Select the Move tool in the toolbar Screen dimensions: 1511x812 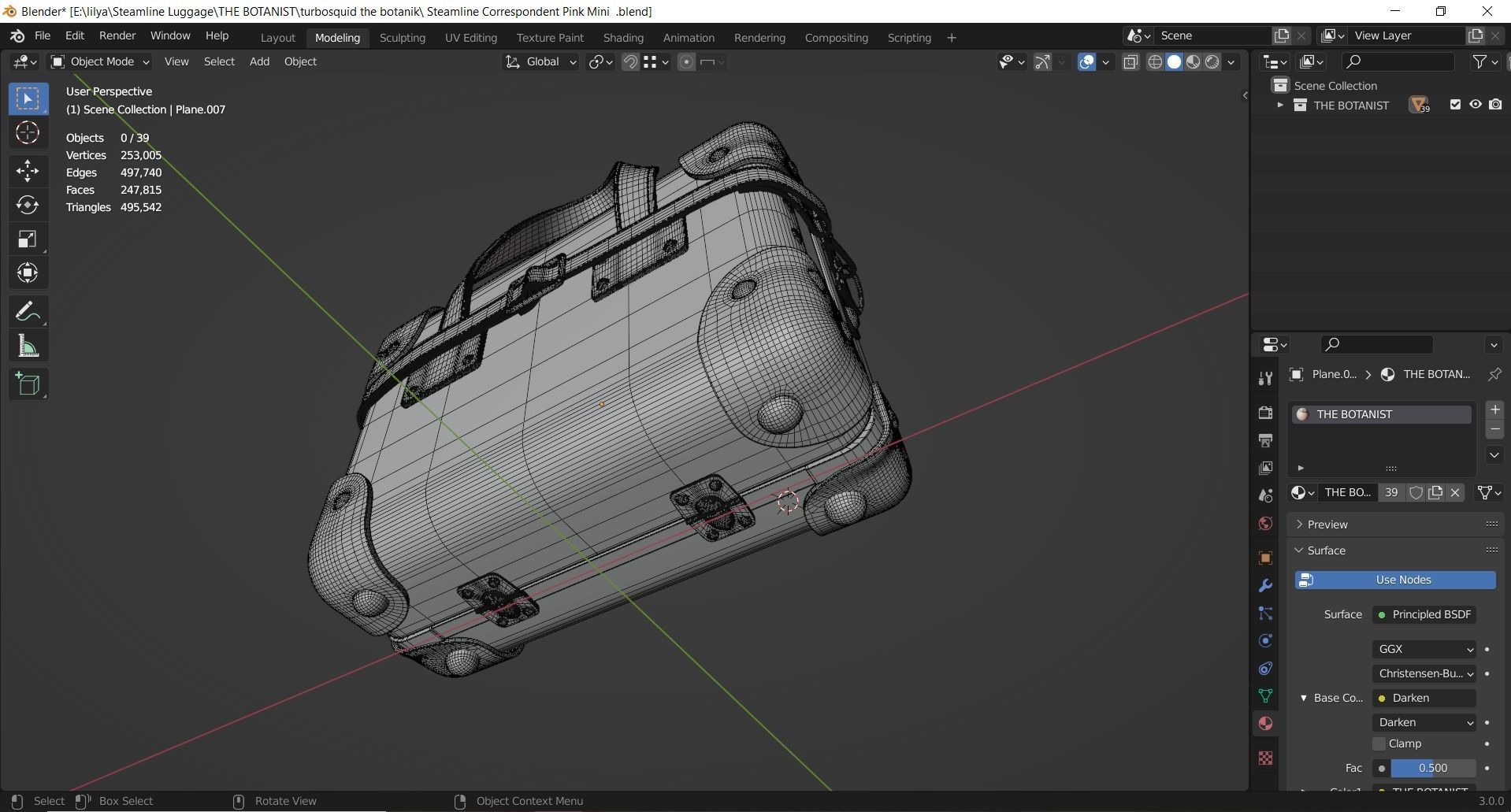pos(28,170)
